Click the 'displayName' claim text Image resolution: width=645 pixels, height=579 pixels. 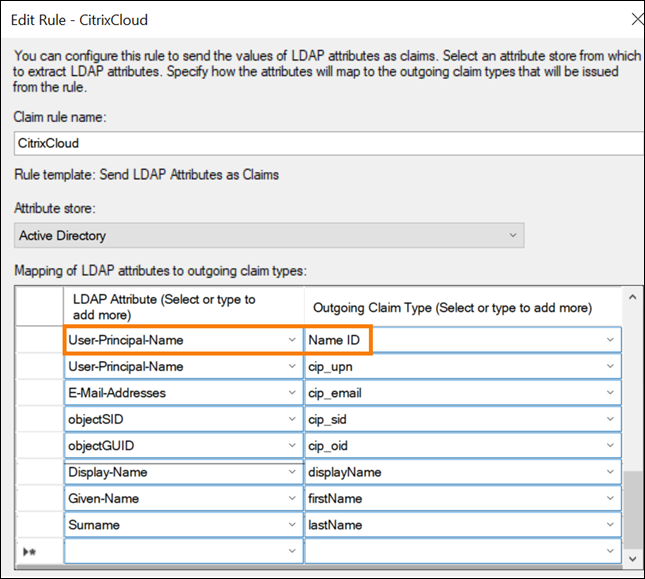345,472
